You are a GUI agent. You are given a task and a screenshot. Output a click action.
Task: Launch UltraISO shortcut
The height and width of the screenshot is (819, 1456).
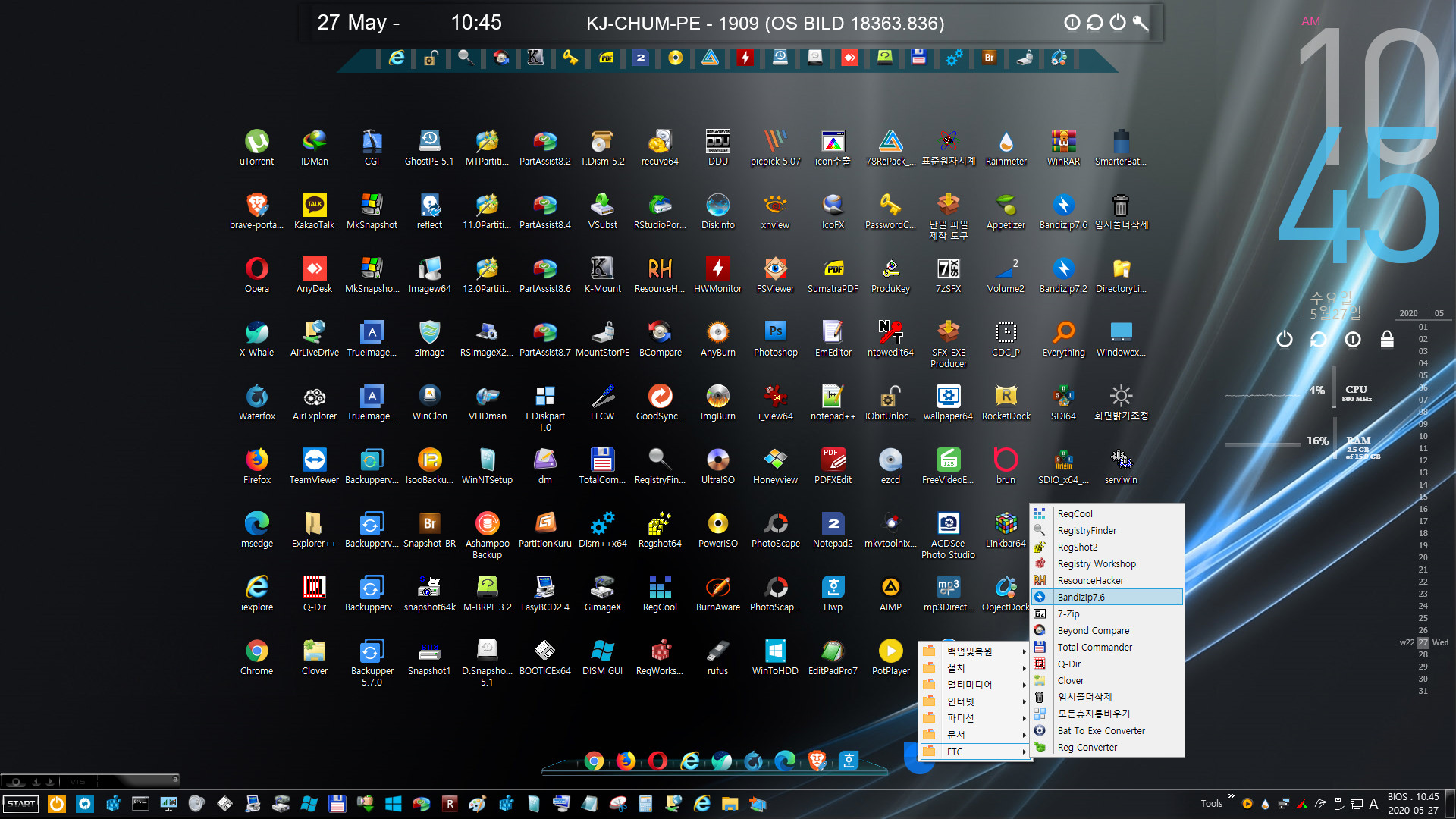pos(717,466)
